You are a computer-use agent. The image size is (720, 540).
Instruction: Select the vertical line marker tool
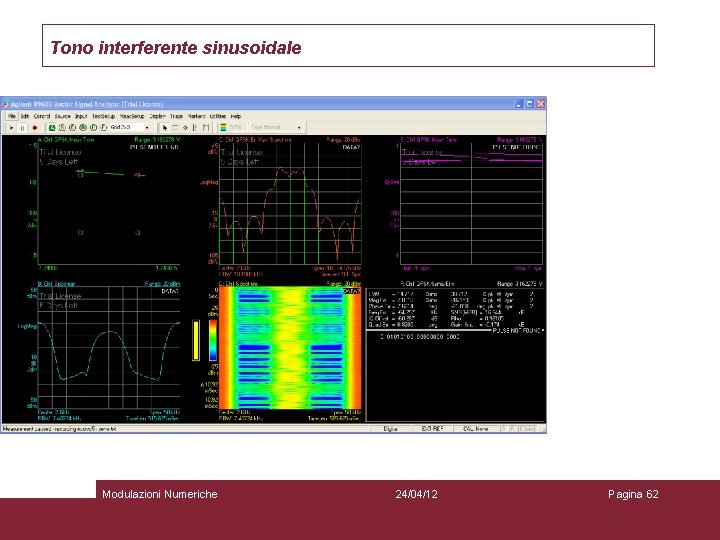click(195, 128)
